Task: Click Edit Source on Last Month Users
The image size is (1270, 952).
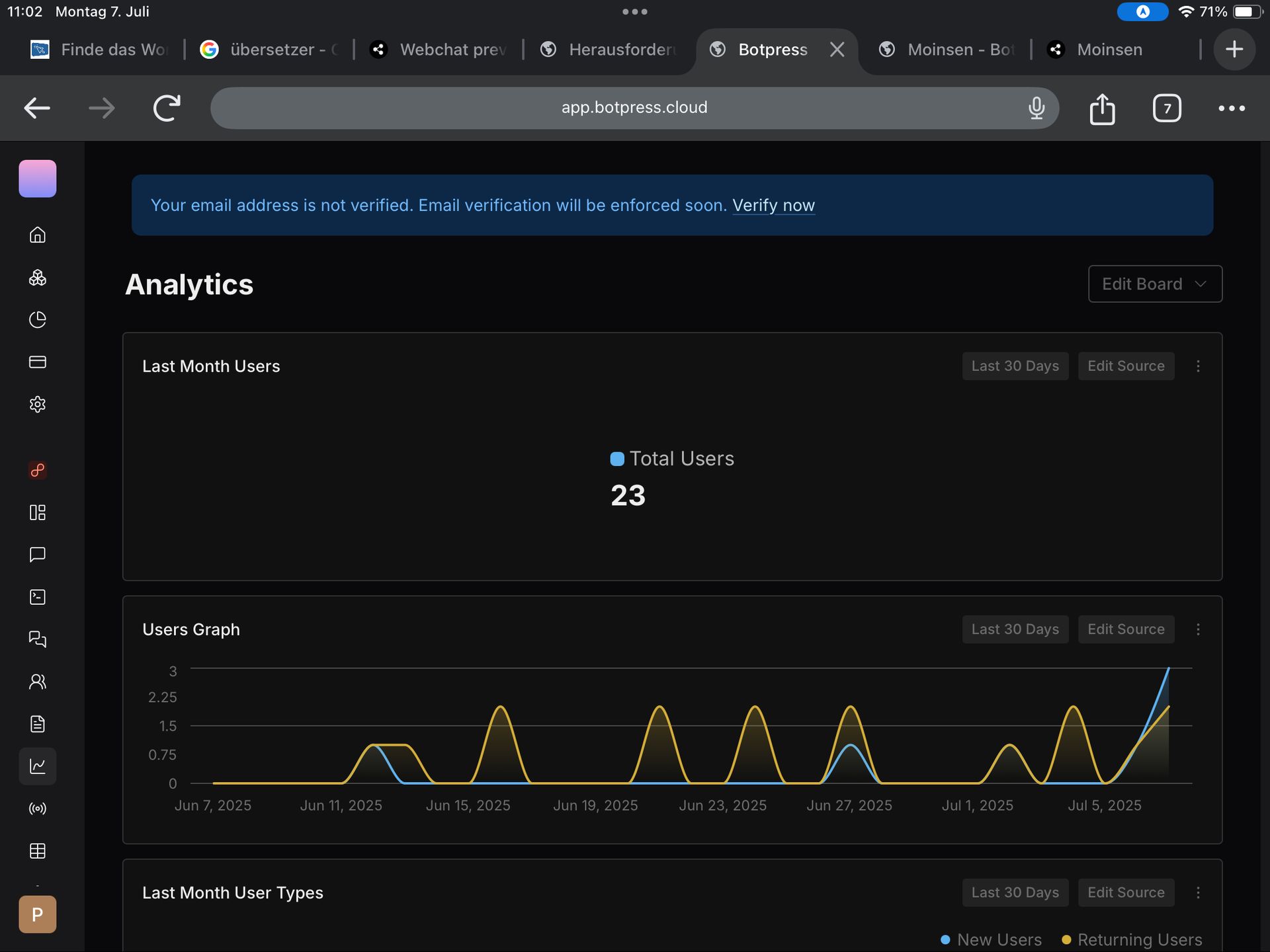Action: tap(1126, 366)
